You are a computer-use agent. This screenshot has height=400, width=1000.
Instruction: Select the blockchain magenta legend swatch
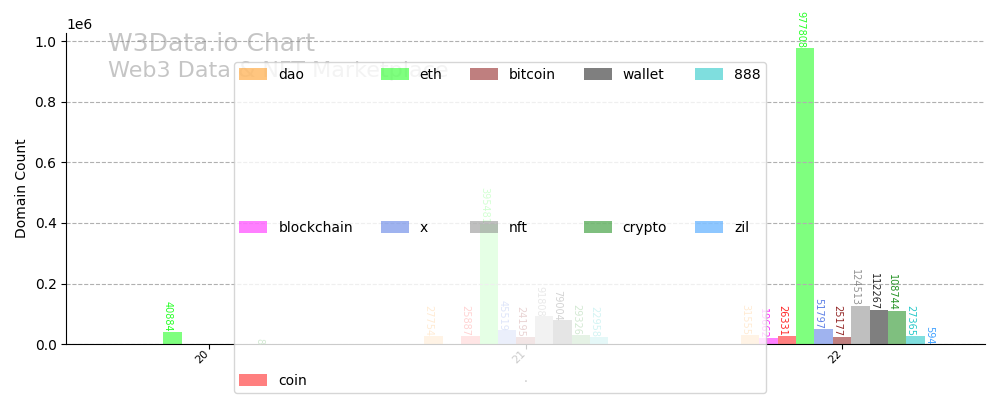(253, 227)
